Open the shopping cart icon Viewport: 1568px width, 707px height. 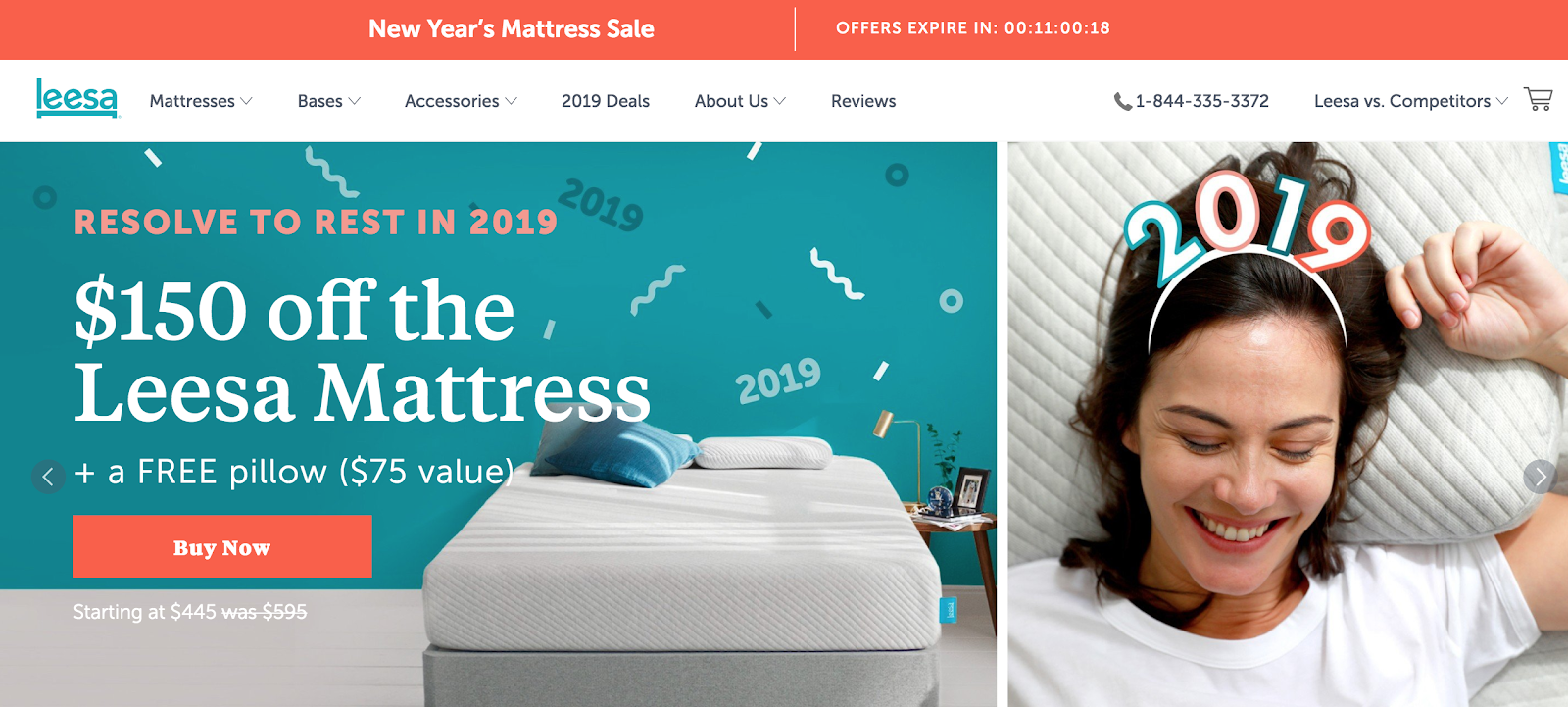(x=1538, y=99)
